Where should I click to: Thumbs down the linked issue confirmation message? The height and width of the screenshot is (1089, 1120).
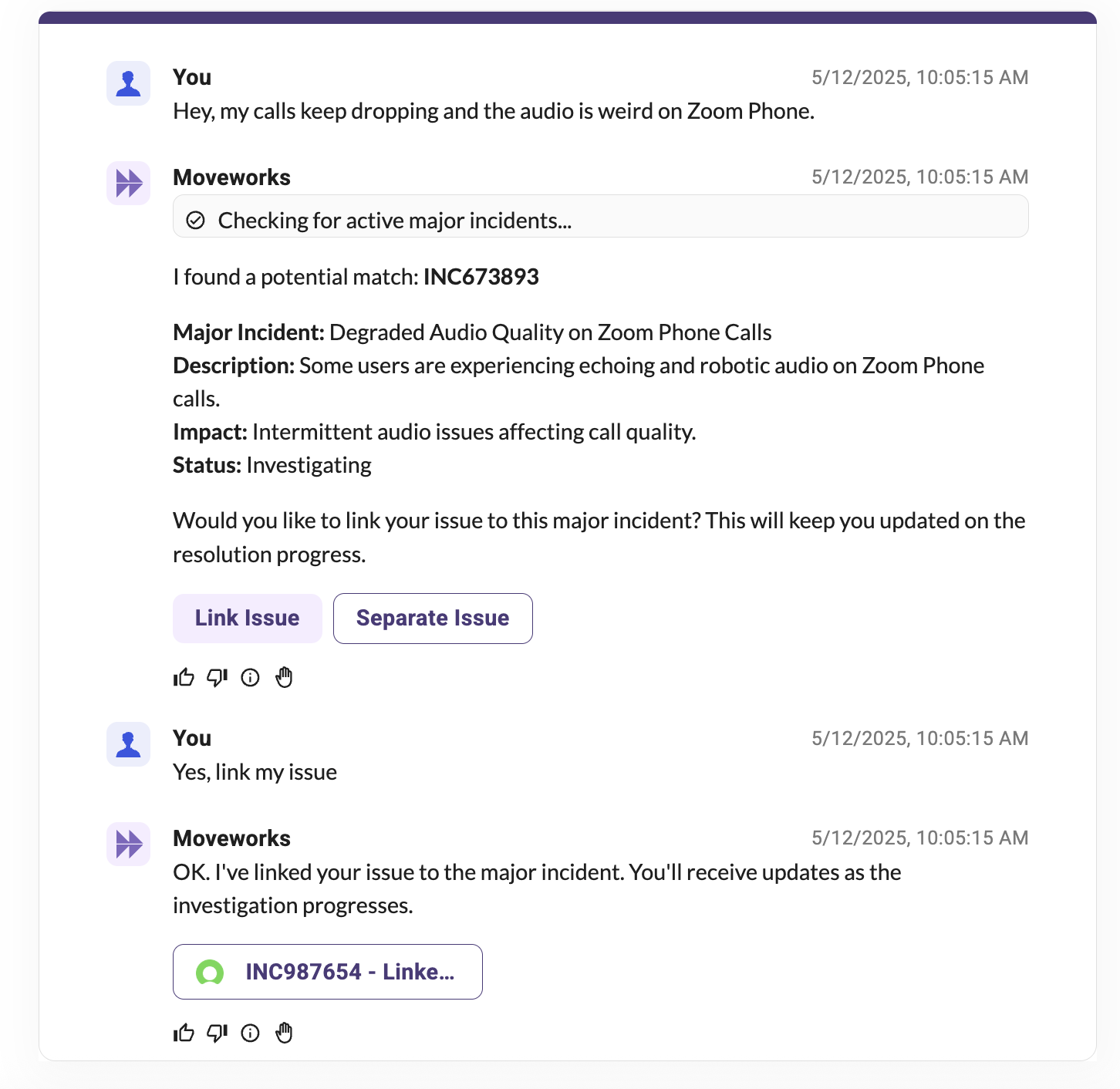217,1033
